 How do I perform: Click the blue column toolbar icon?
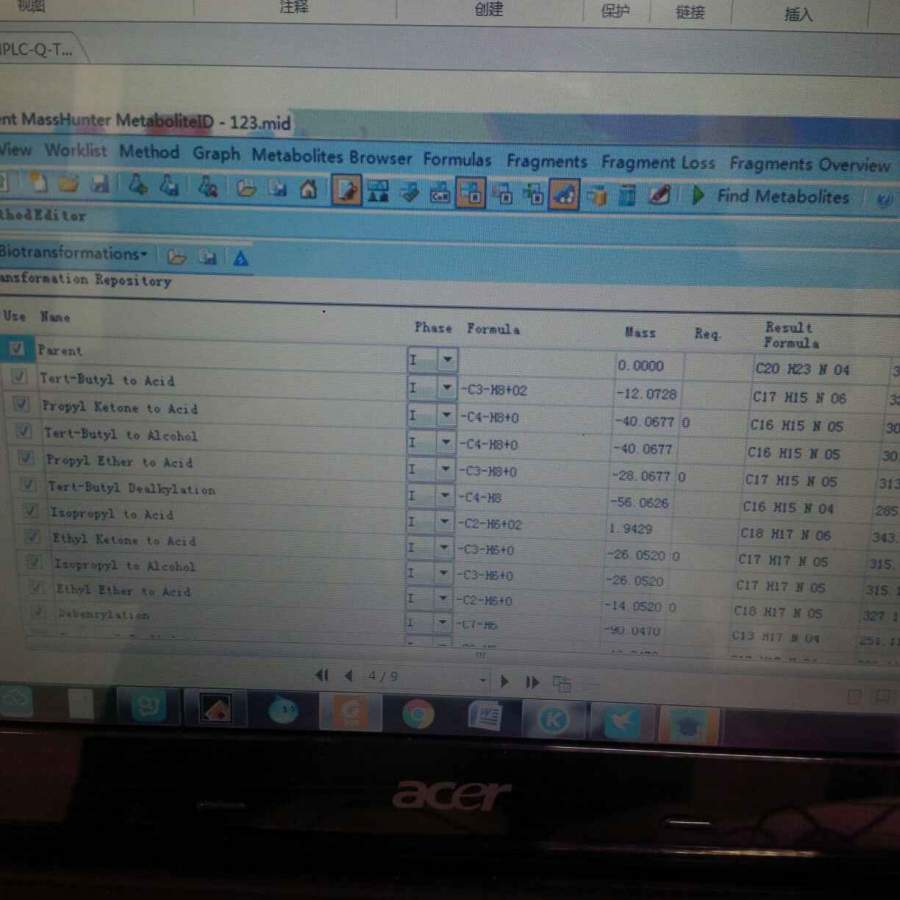pos(627,197)
